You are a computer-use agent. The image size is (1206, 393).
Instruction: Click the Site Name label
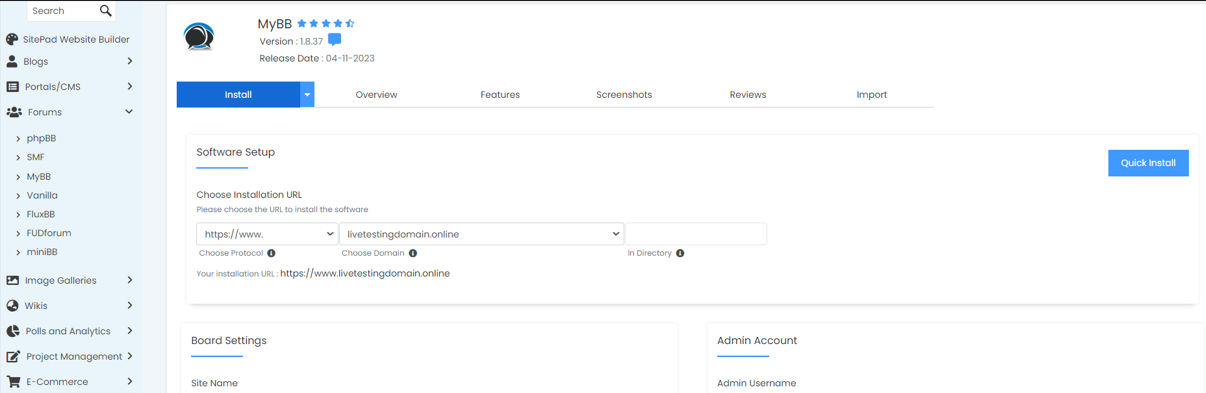point(214,383)
